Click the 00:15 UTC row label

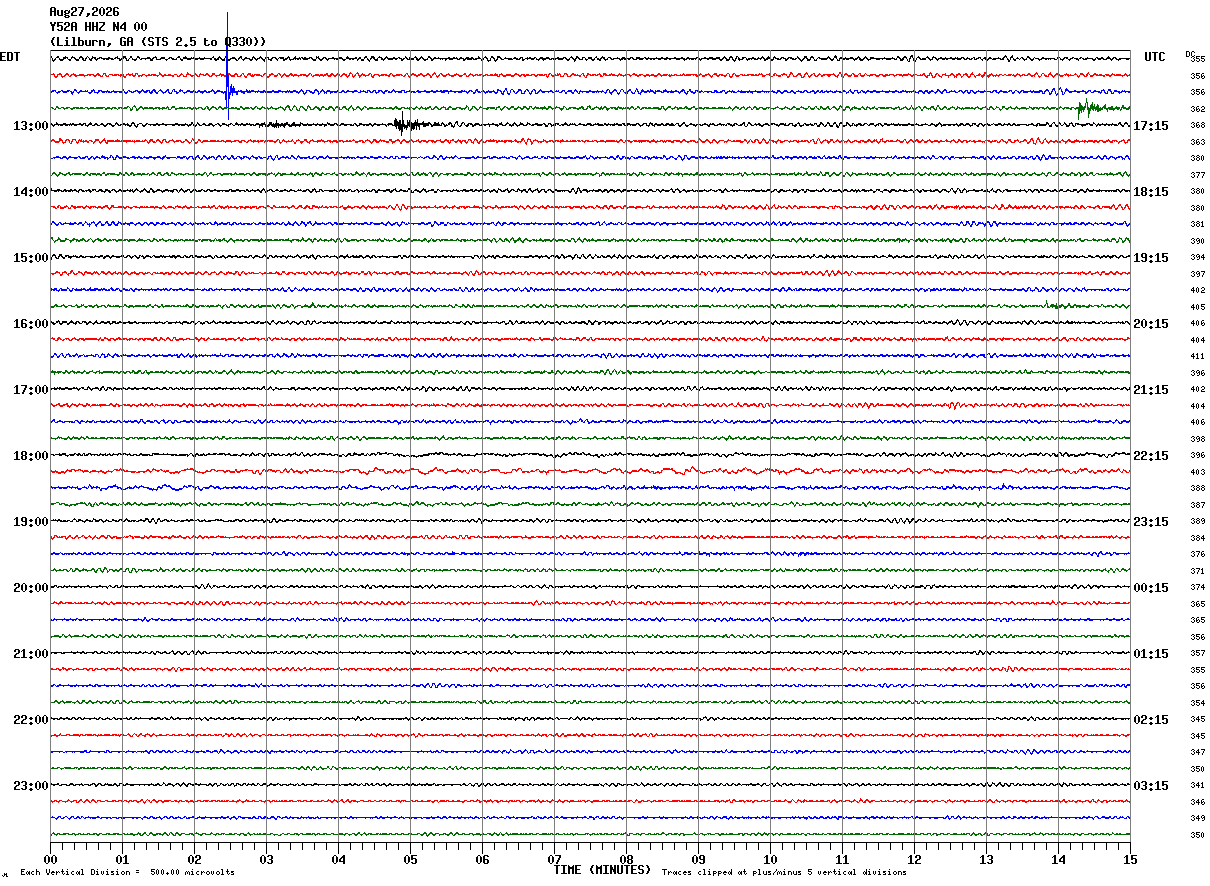click(1151, 588)
